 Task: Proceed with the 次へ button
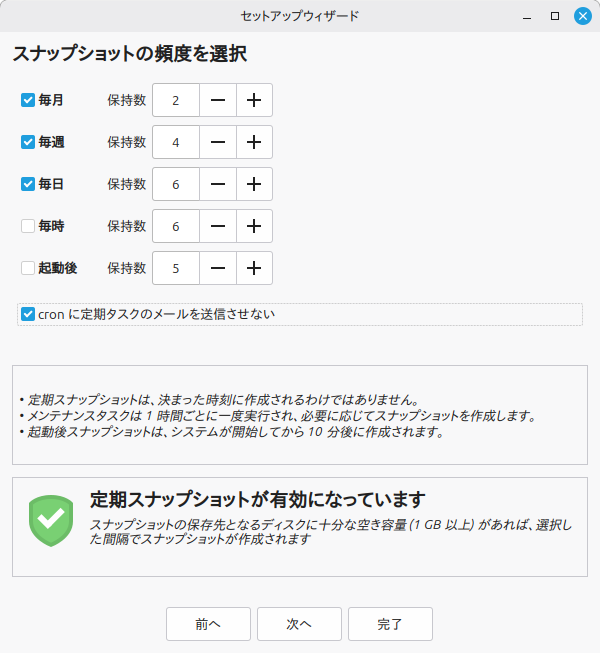[x=299, y=624]
